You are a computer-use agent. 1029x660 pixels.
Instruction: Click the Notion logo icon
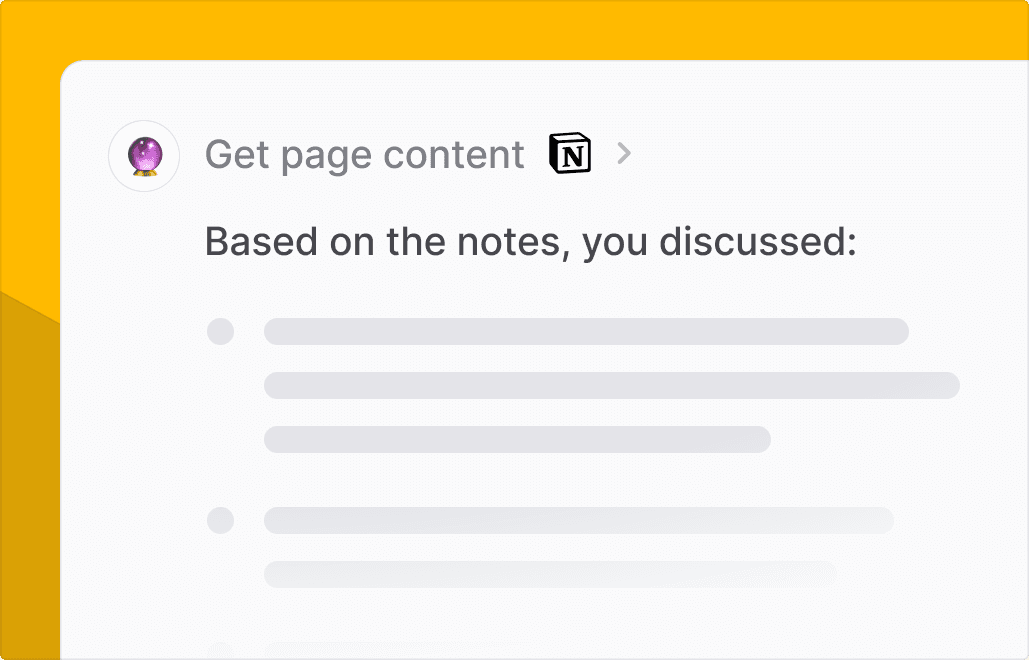[x=570, y=155]
